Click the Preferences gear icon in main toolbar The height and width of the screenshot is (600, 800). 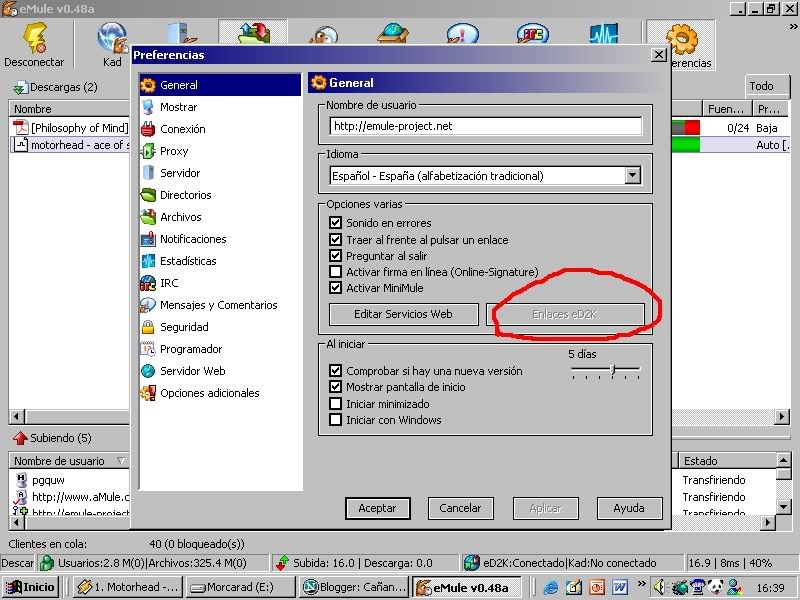pos(682,39)
